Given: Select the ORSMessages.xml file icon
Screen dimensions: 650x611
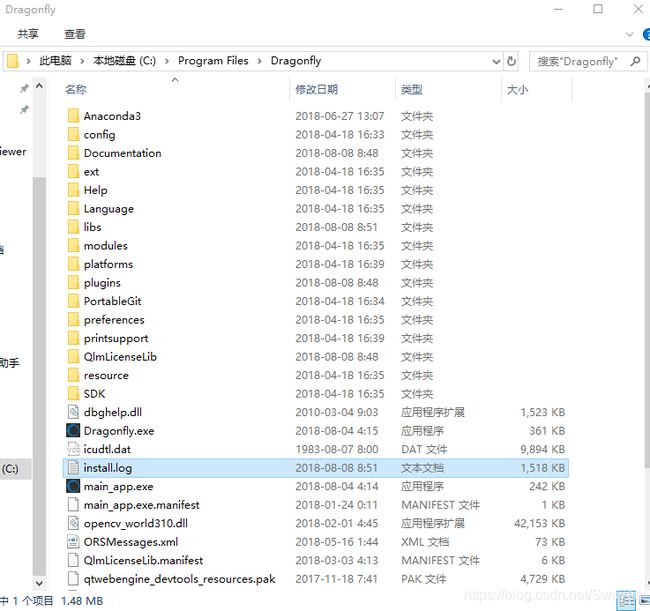Looking at the screenshot, I should click(x=73, y=542).
